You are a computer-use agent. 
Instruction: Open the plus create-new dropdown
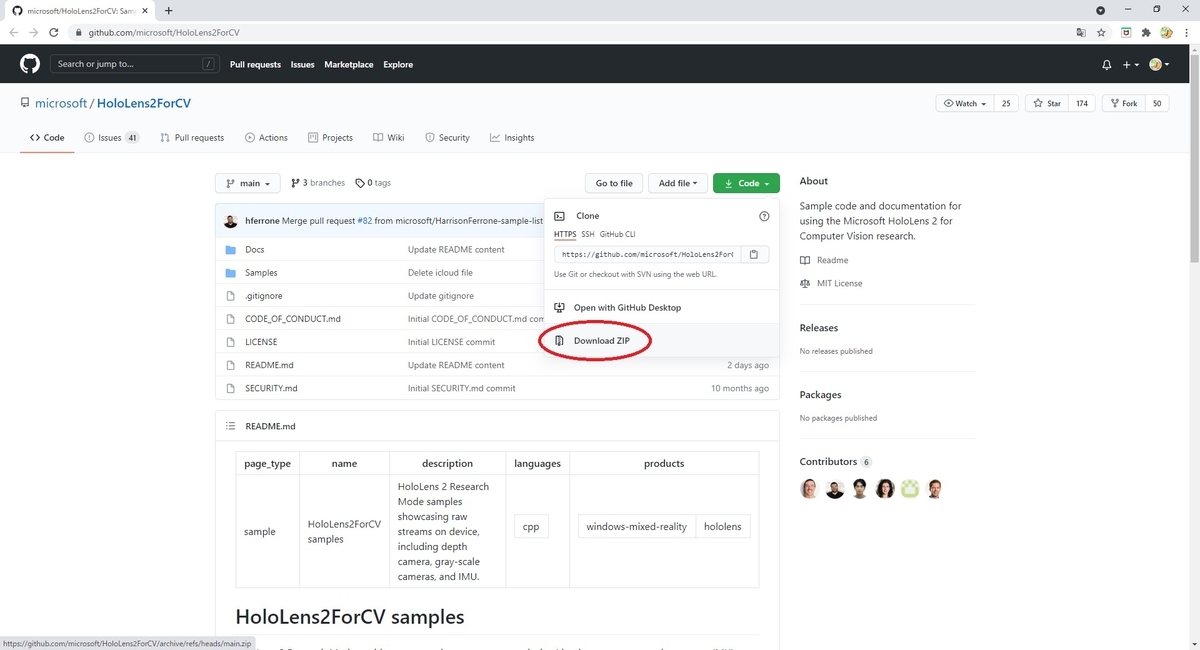click(1130, 65)
